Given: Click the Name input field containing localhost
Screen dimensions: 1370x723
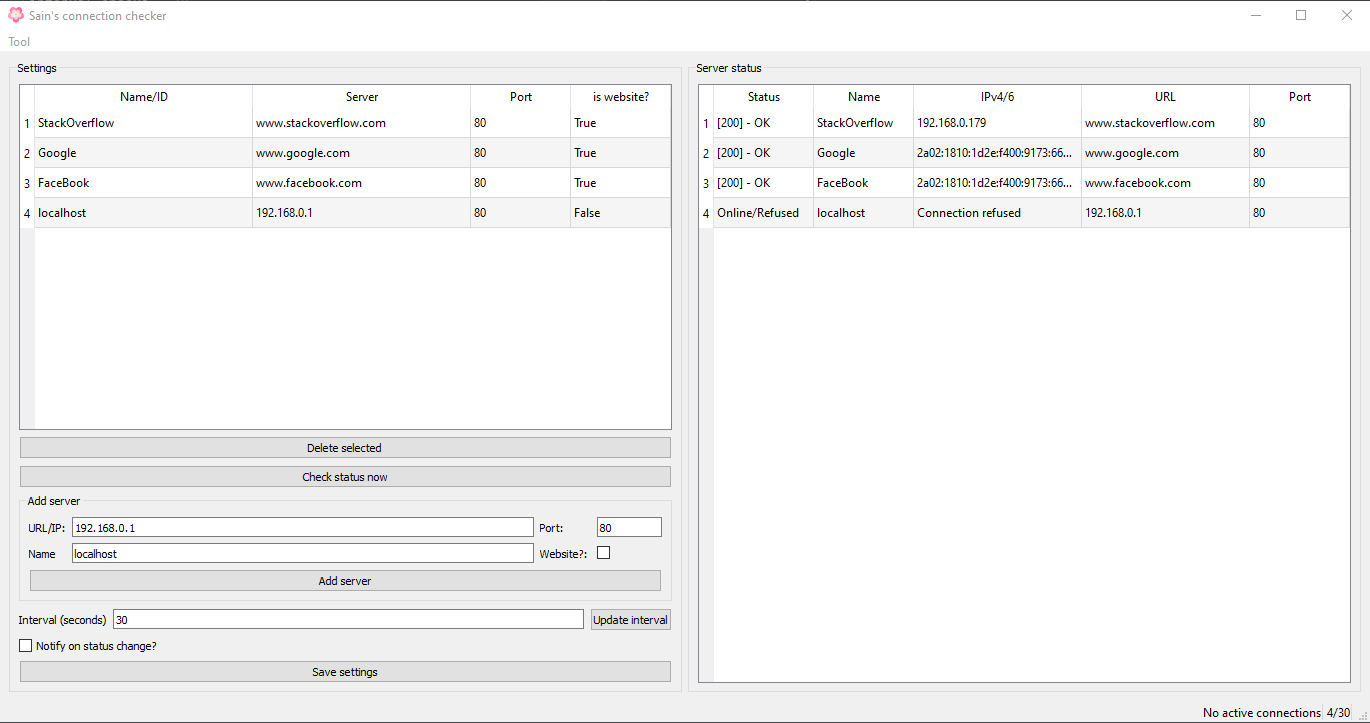Looking at the screenshot, I should pyautogui.click(x=300, y=553).
